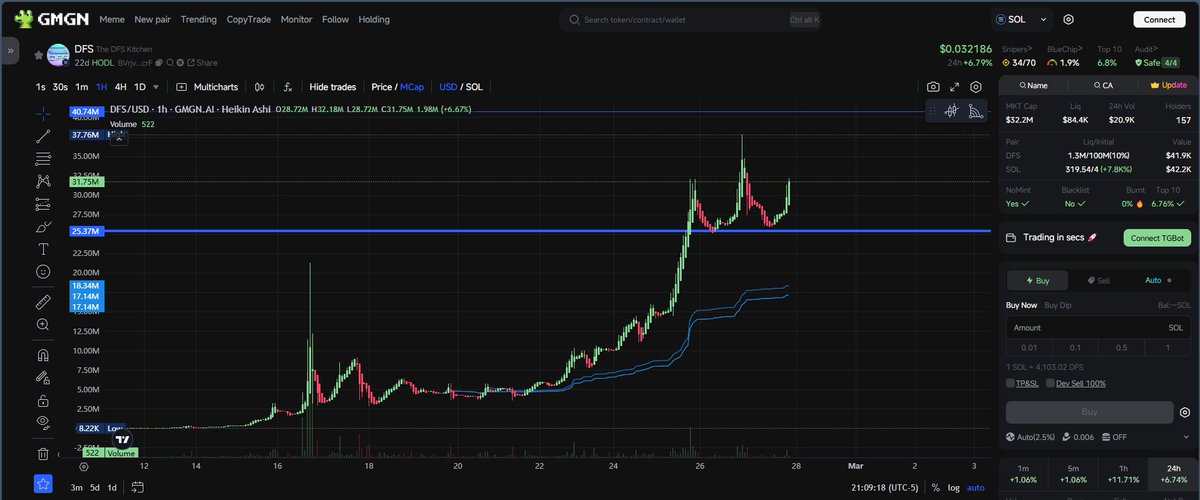The height and width of the screenshot is (500, 1200).
Task: Click the token search field
Action: click(691, 19)
